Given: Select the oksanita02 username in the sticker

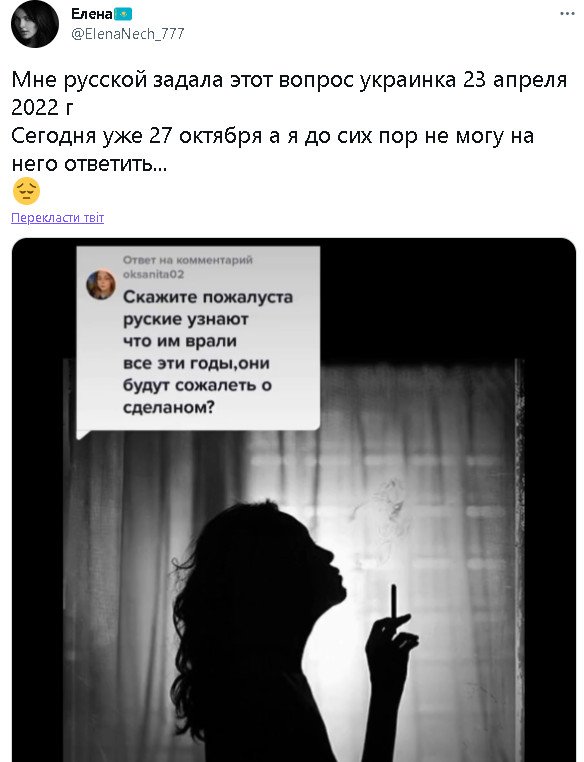Looking at the screenshot, I should [154, 275].
